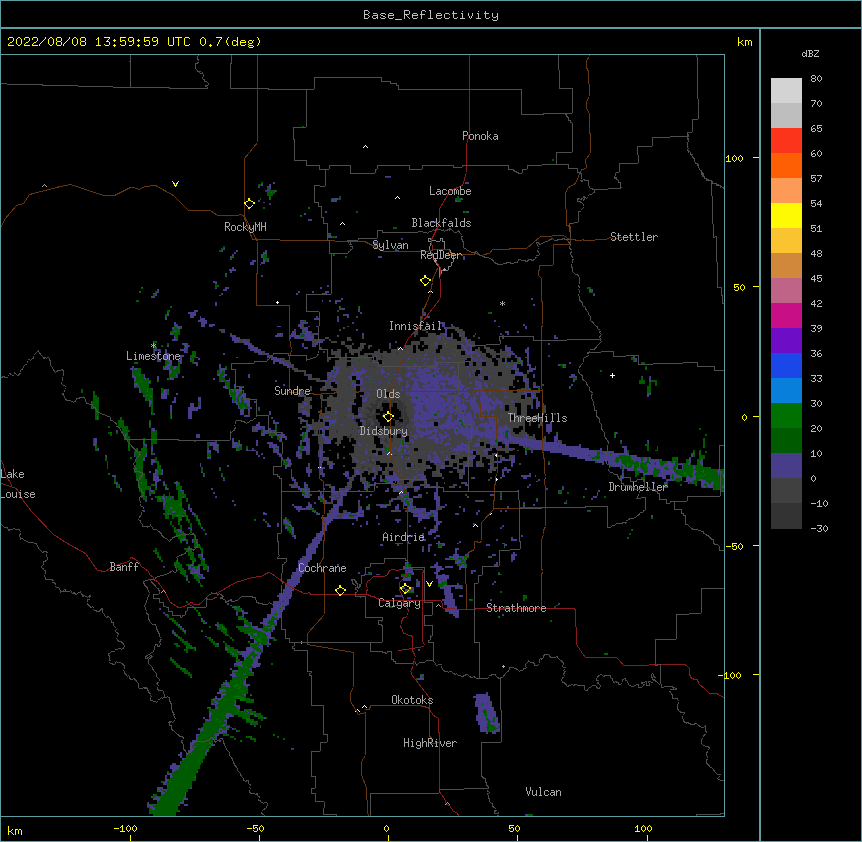
Task: Click the yellow marker near RockyMH
Action: [249, 204]
